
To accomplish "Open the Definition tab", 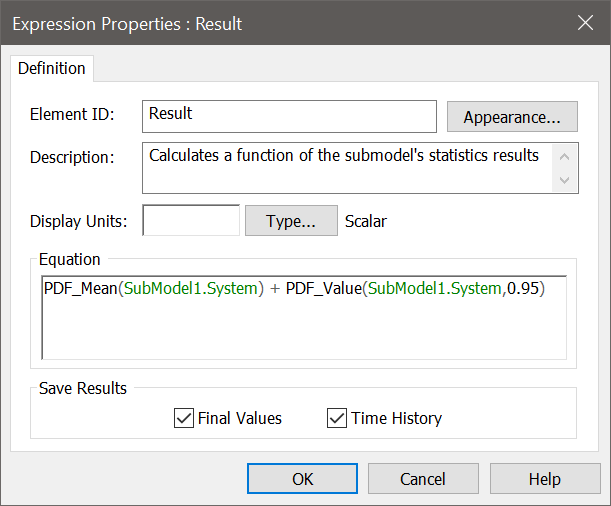I will 52,69.
